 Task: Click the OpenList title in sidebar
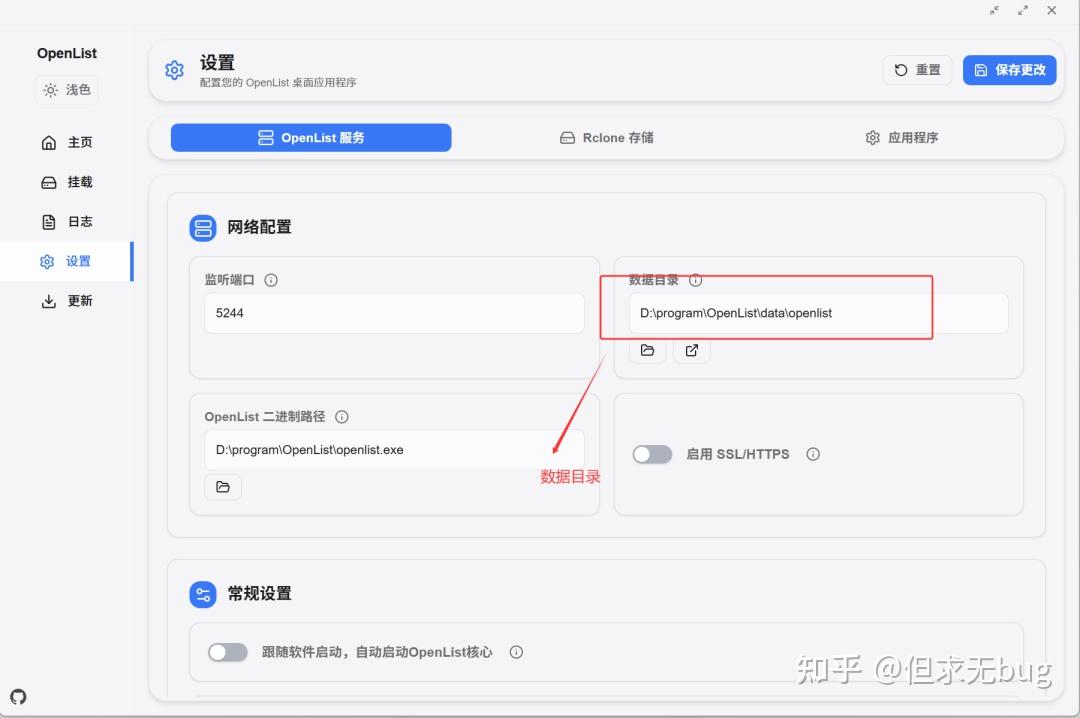click(x=67, y=54)
